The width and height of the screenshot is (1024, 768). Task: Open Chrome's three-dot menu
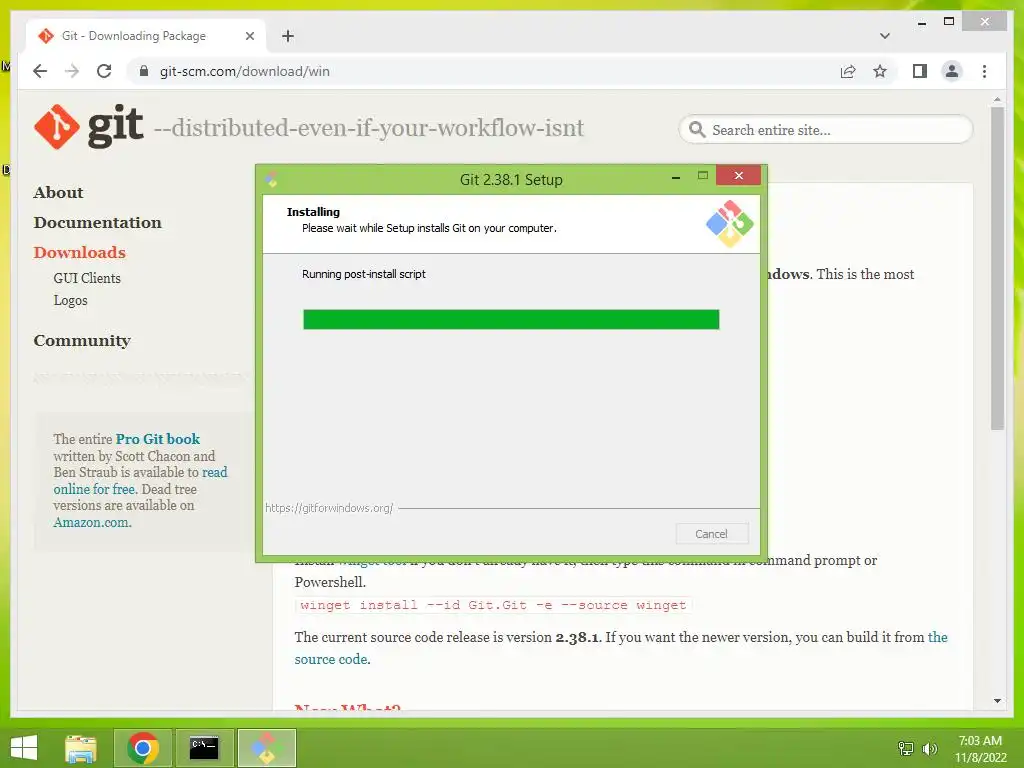(984, 71)
